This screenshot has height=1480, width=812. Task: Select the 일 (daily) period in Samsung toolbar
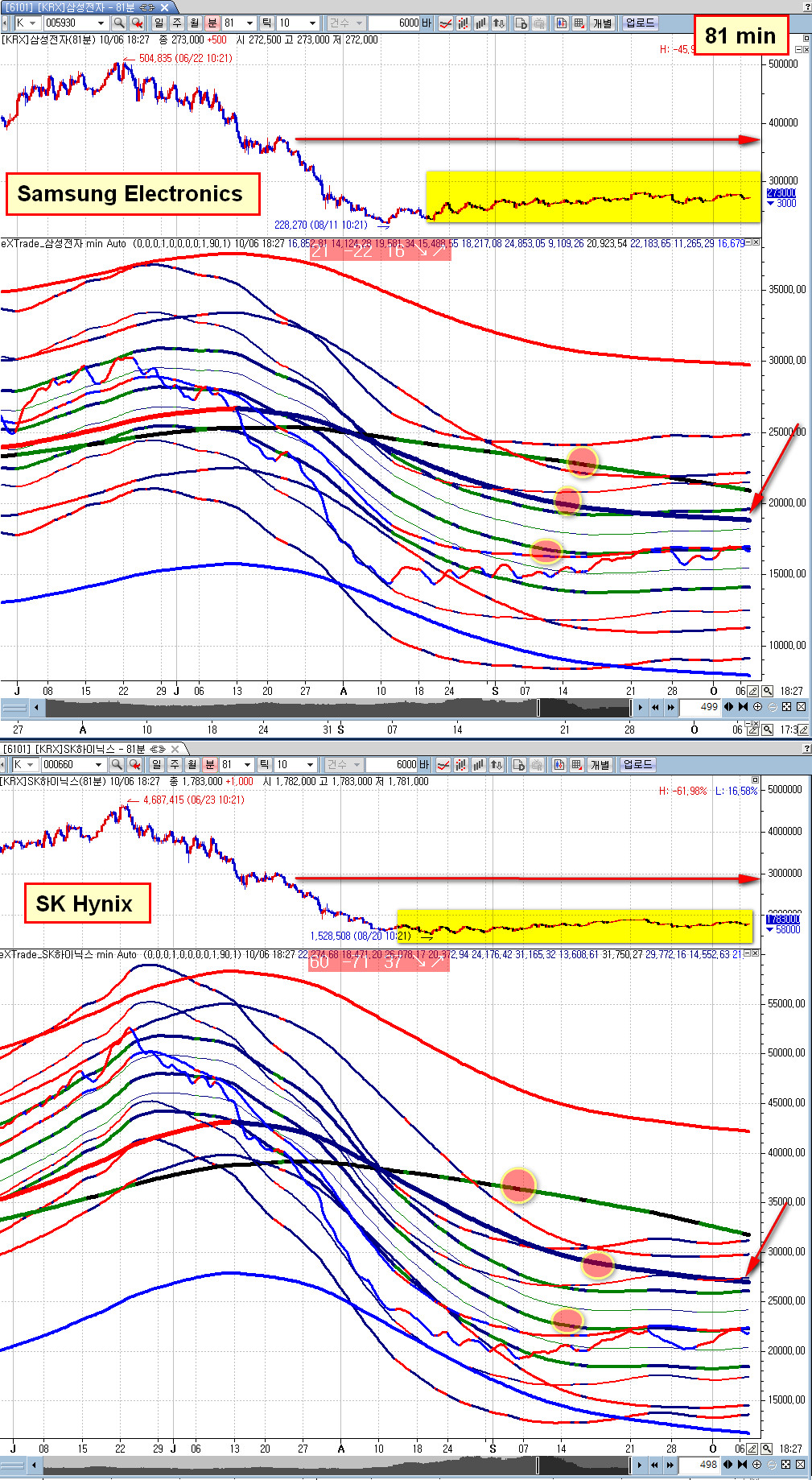[x=159, y=23]
